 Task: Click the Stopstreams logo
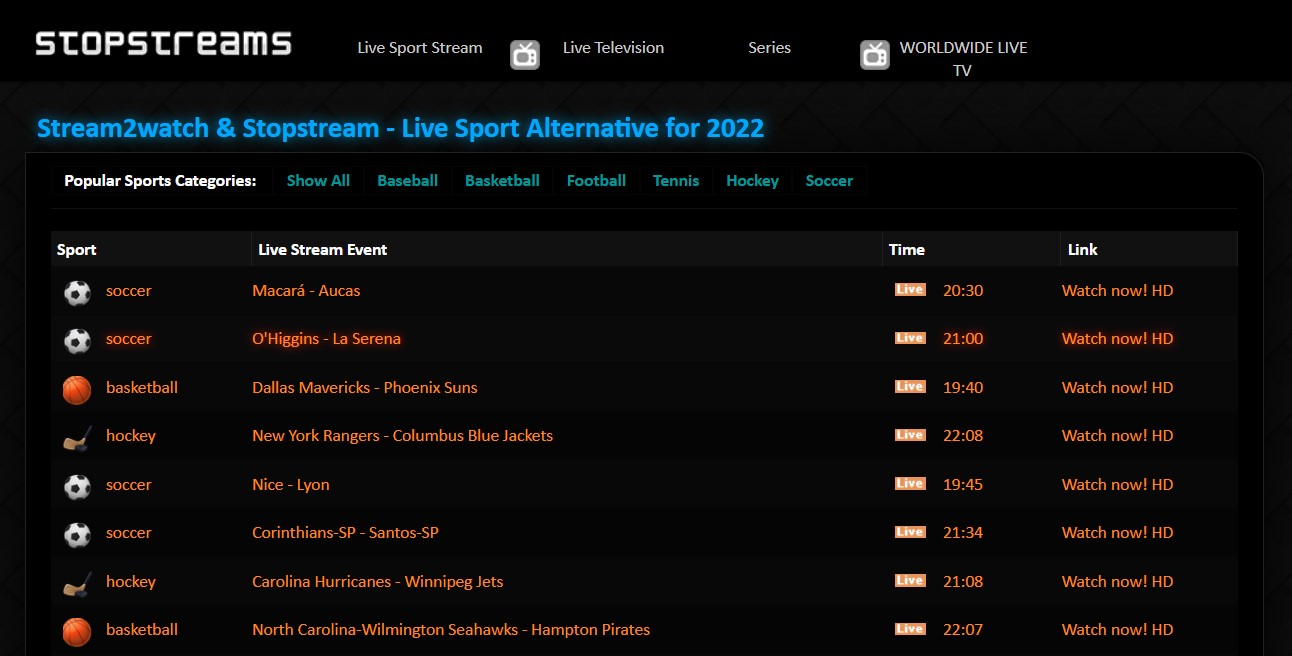162,43
